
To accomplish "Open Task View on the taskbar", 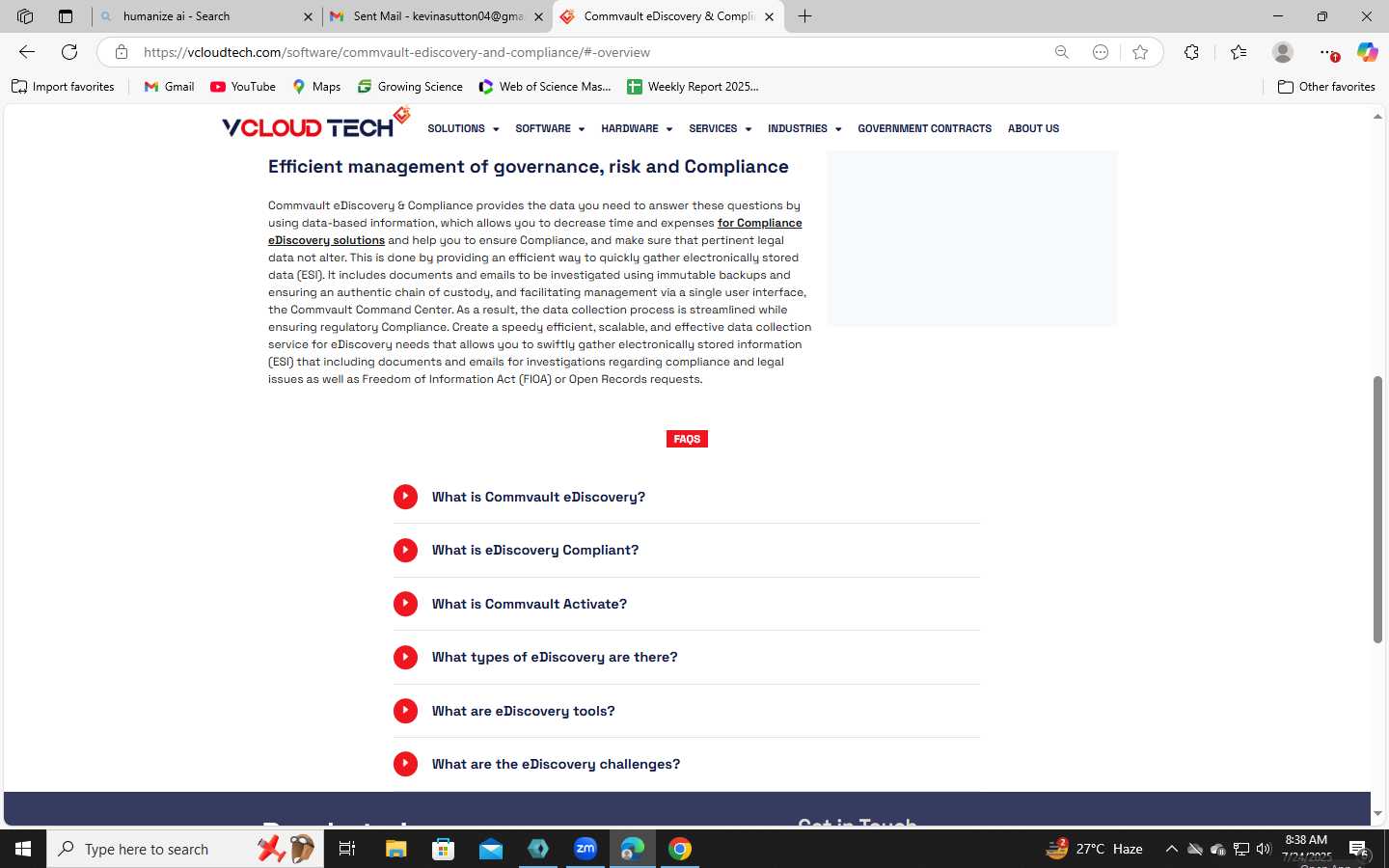I will 347,849.
